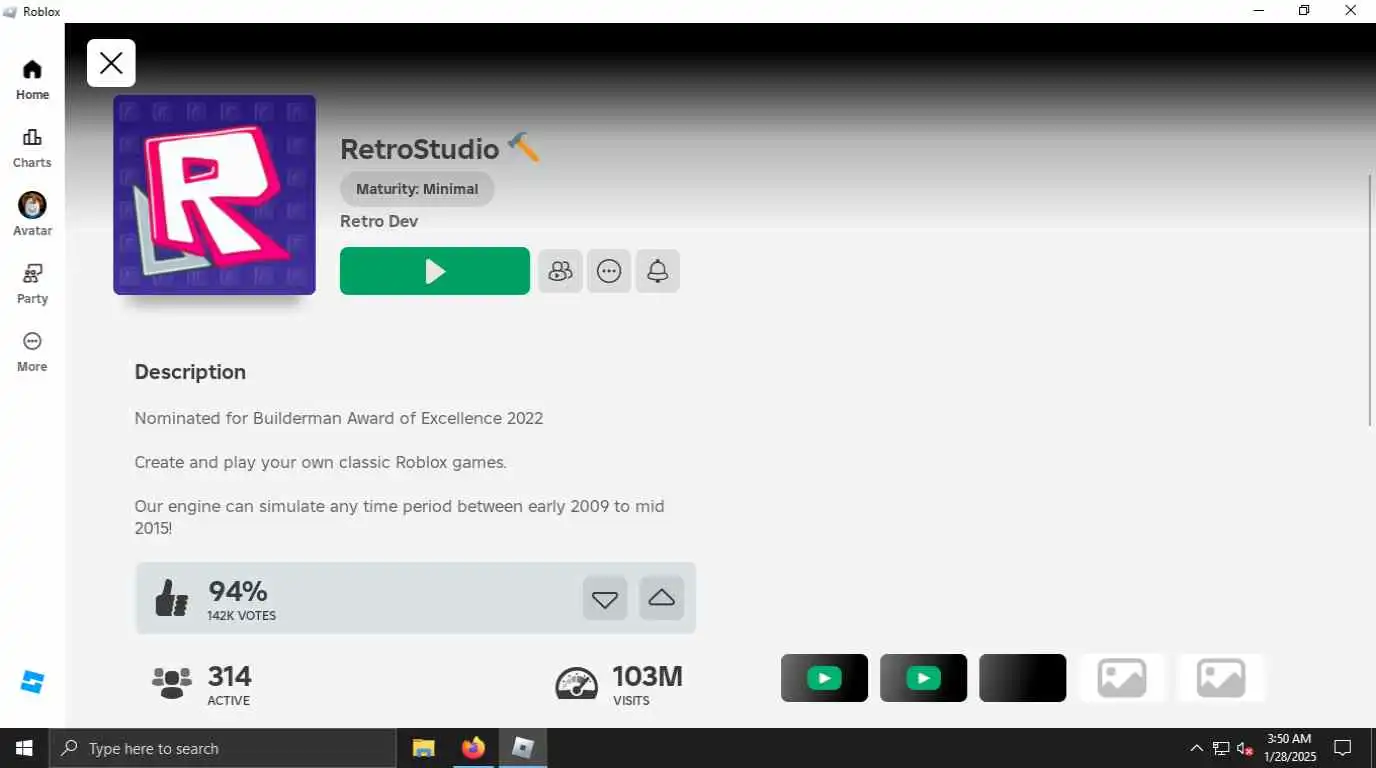The width and height of the screenshot is (1376, 768).
Task: Select the first video preview thumbnail
Action: click(824, 678)
